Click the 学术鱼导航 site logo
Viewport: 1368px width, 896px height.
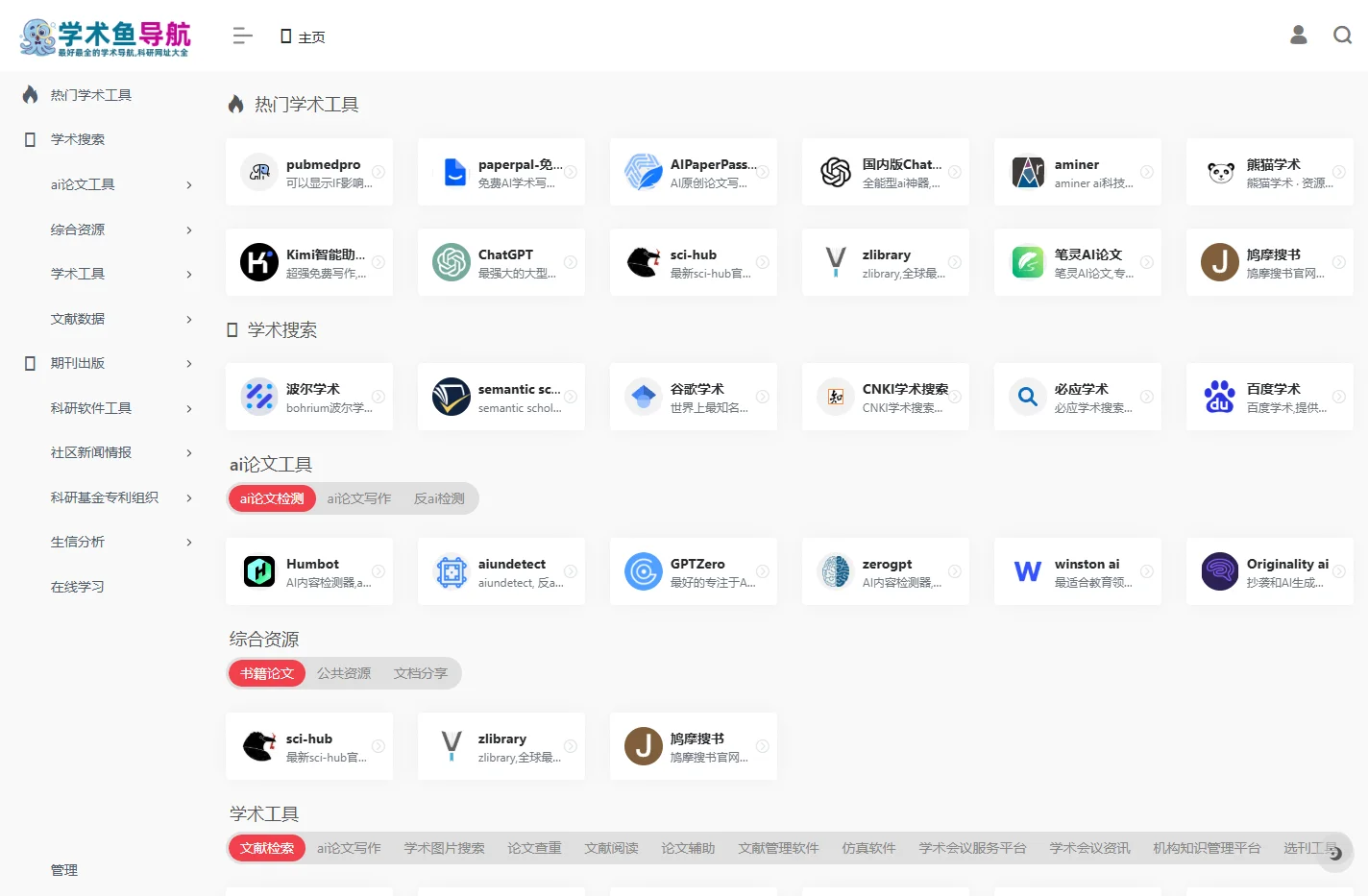pyautogui.click(x=106, y=36)
